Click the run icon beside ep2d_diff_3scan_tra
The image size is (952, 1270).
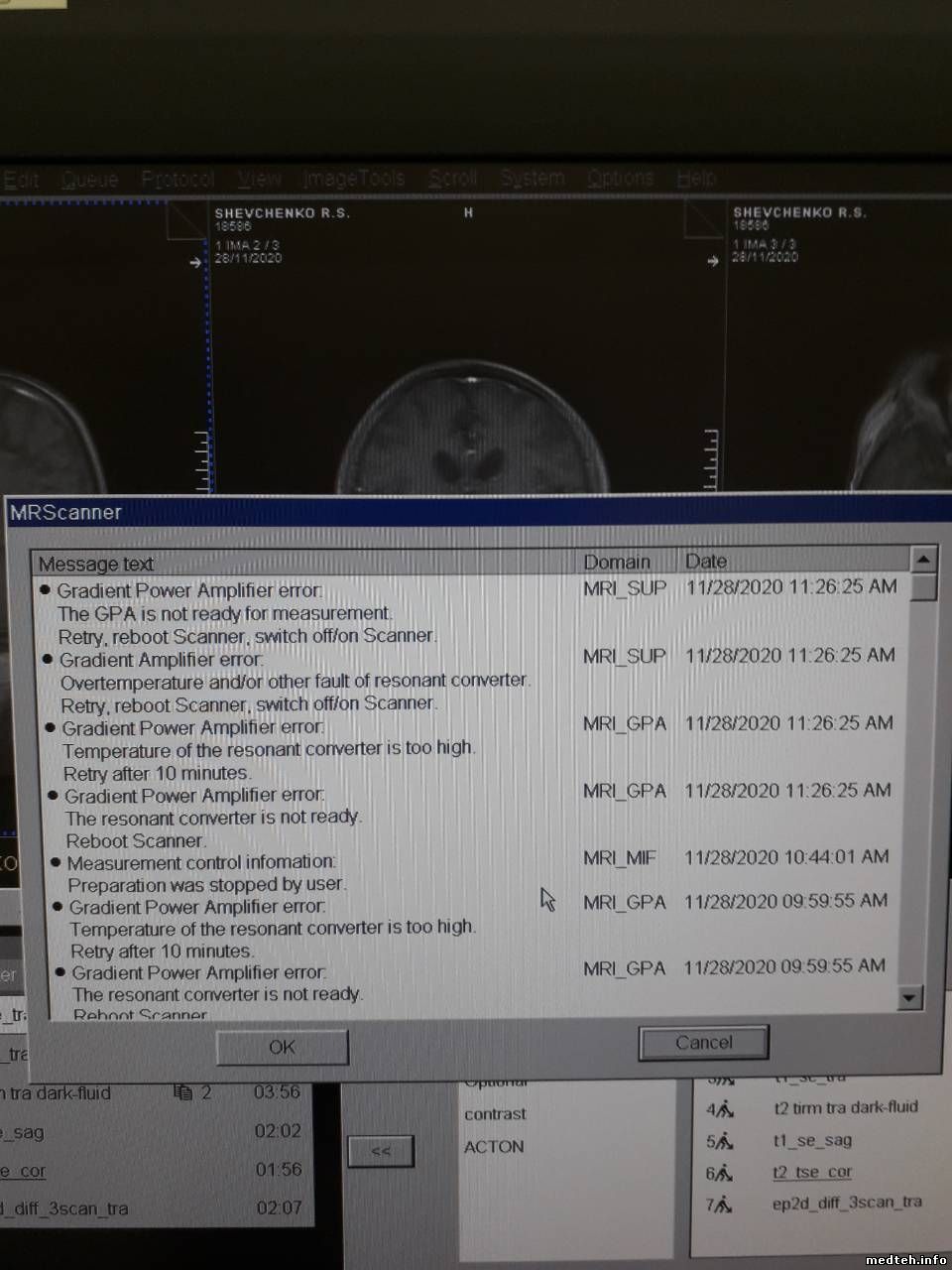click(x=726, y=1206)
